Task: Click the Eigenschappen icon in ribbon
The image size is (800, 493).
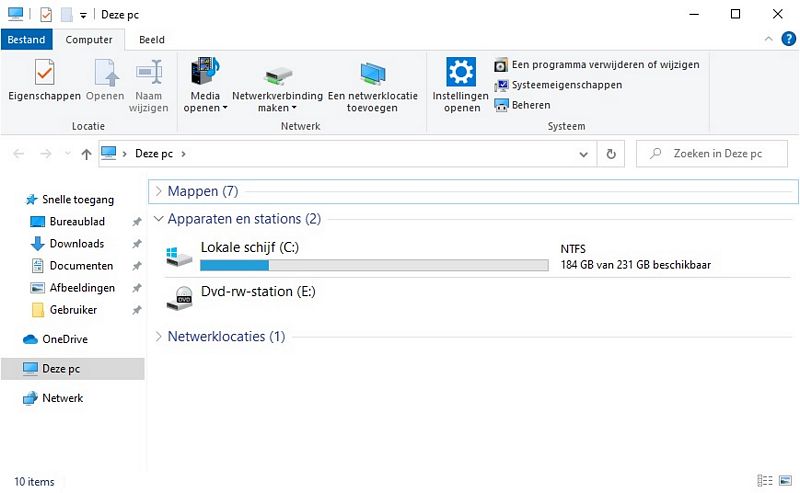Action: (x=44, y=74)
